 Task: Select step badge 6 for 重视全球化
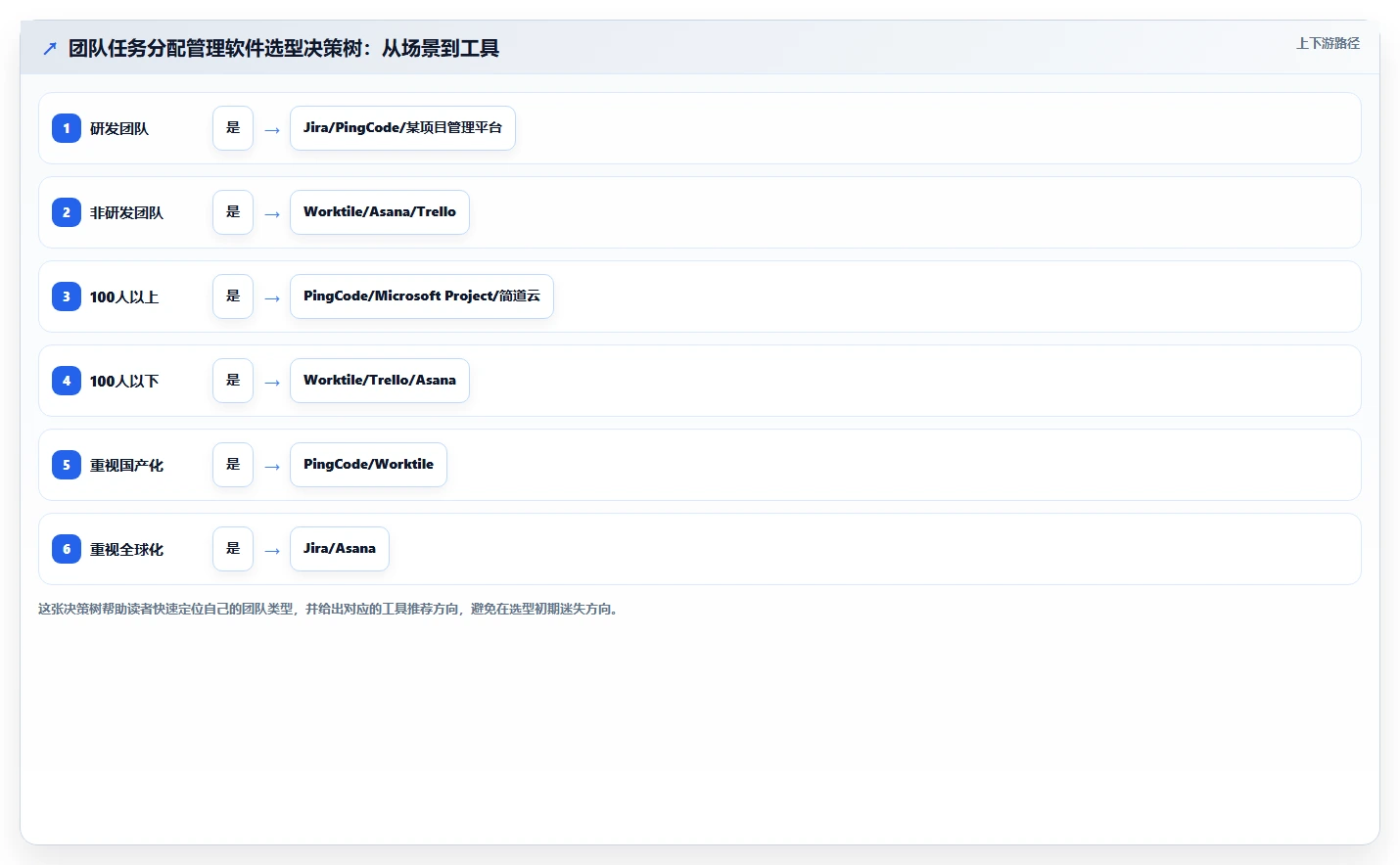[67, 549]
